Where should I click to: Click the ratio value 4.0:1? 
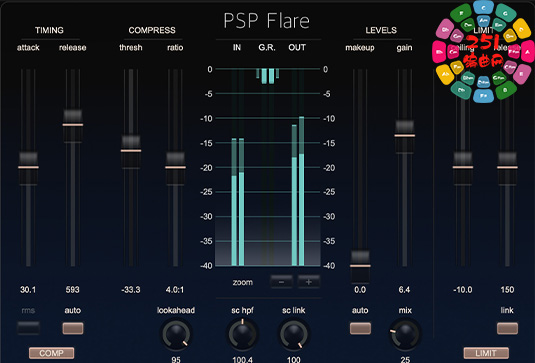click(175, 290)
